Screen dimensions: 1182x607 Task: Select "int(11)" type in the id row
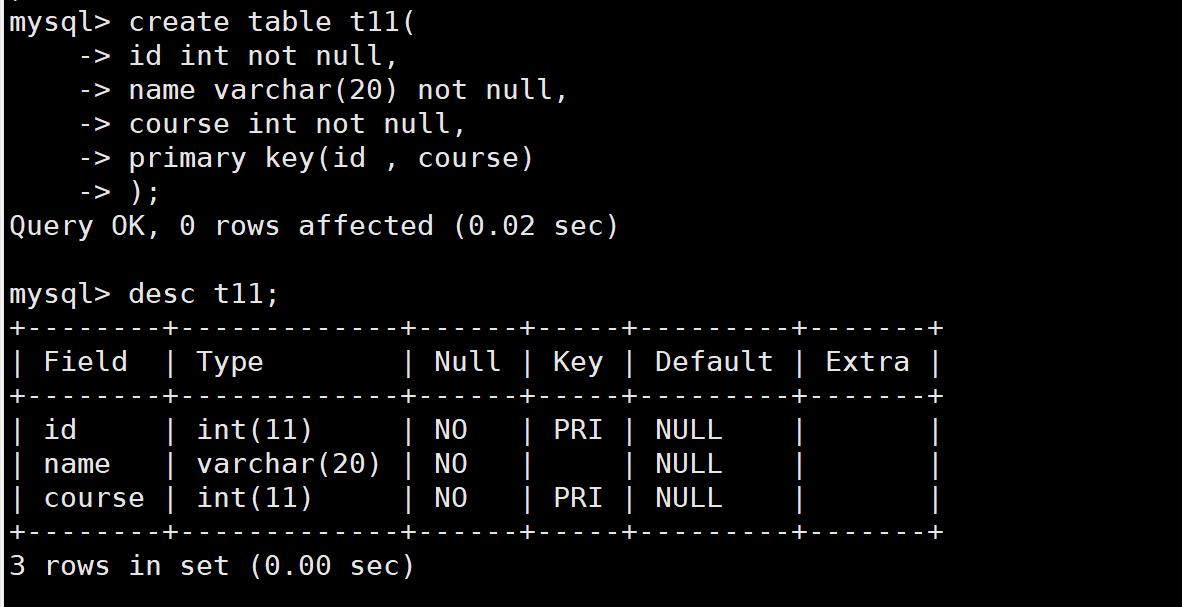[x=254, y=430]
